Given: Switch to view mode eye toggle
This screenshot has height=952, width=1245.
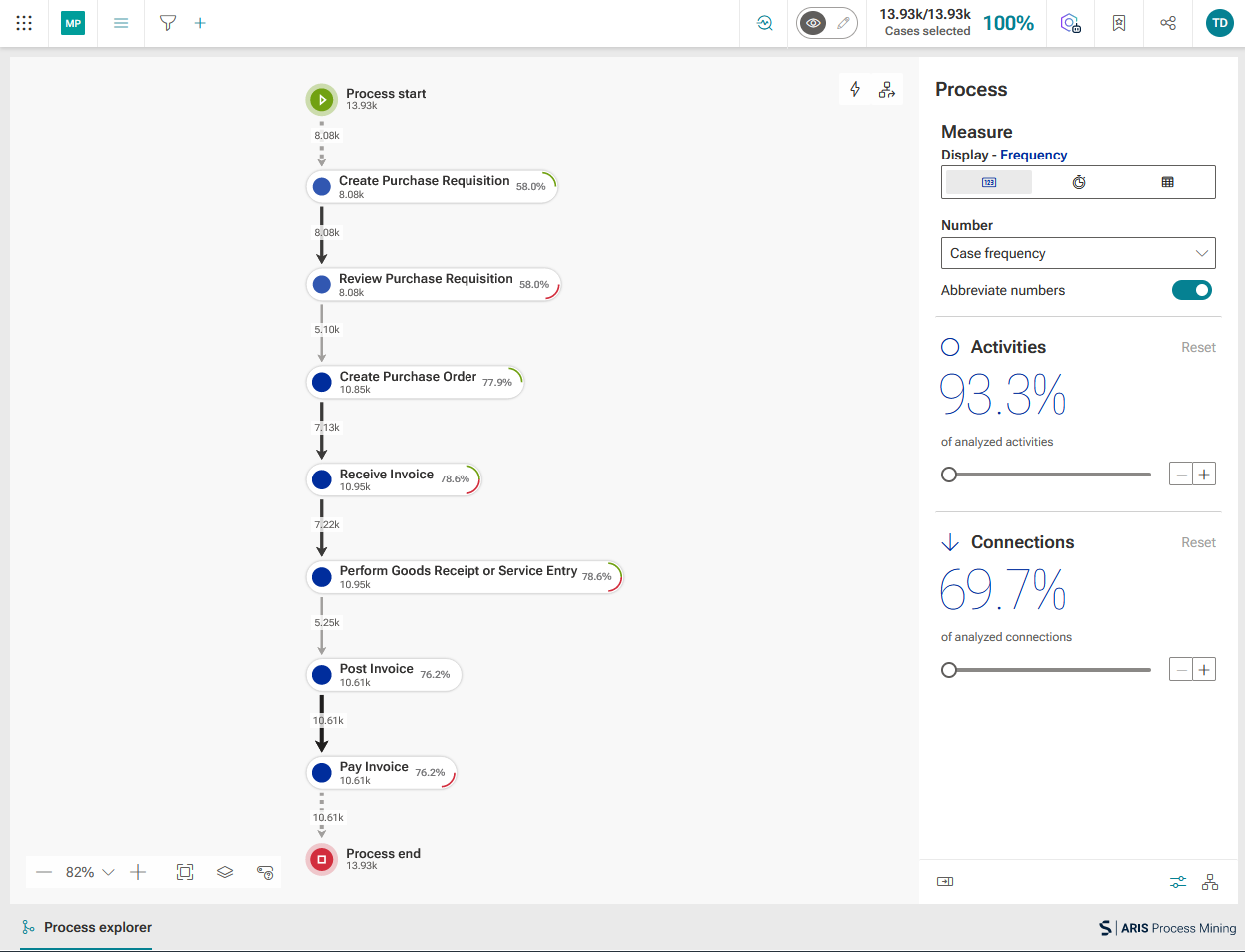Looking at the screenshot, I should pyautogui.click(x=813, y=23).
